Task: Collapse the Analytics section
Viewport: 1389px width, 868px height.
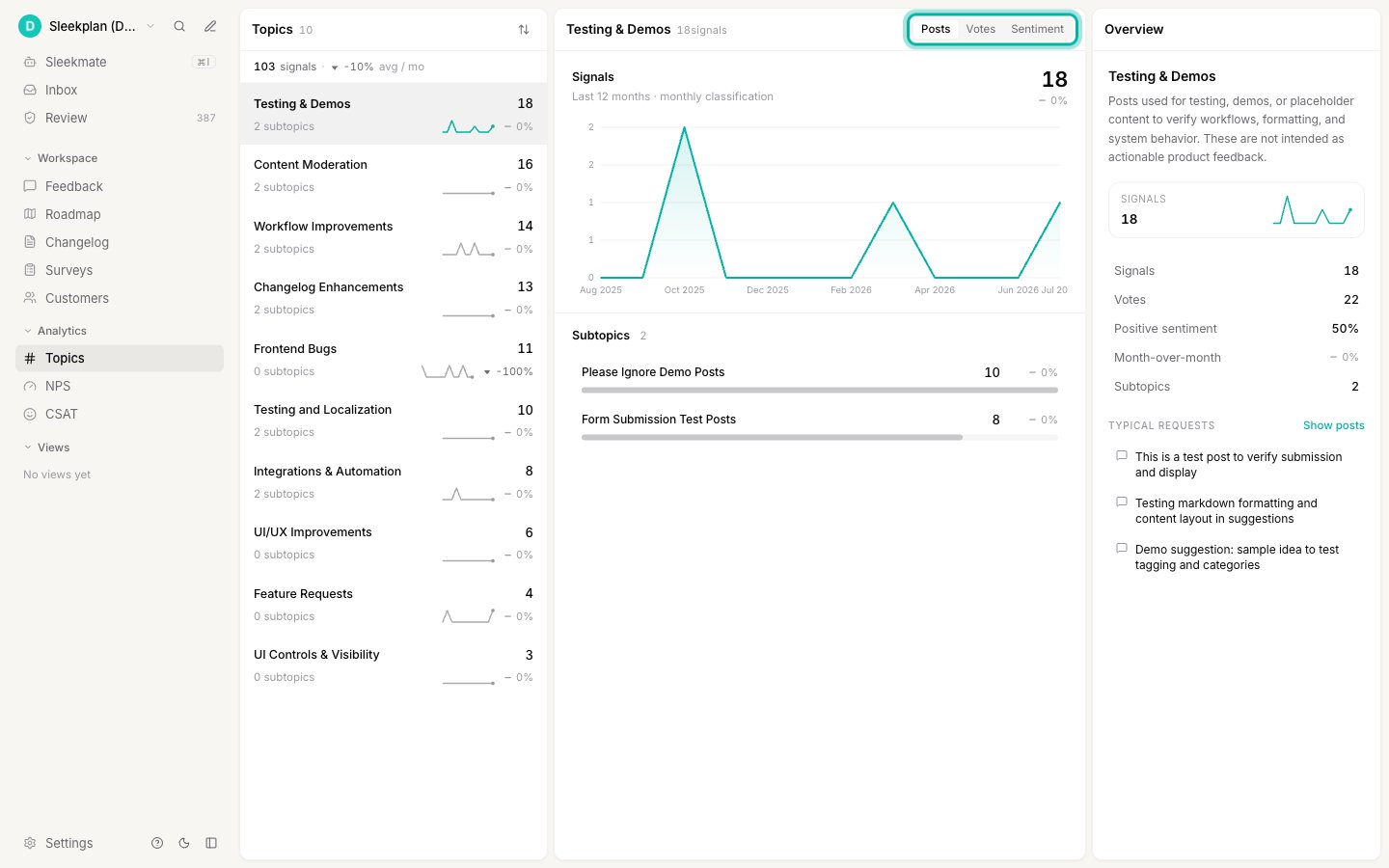Action: pyautogui.click(x=56, y=331)
